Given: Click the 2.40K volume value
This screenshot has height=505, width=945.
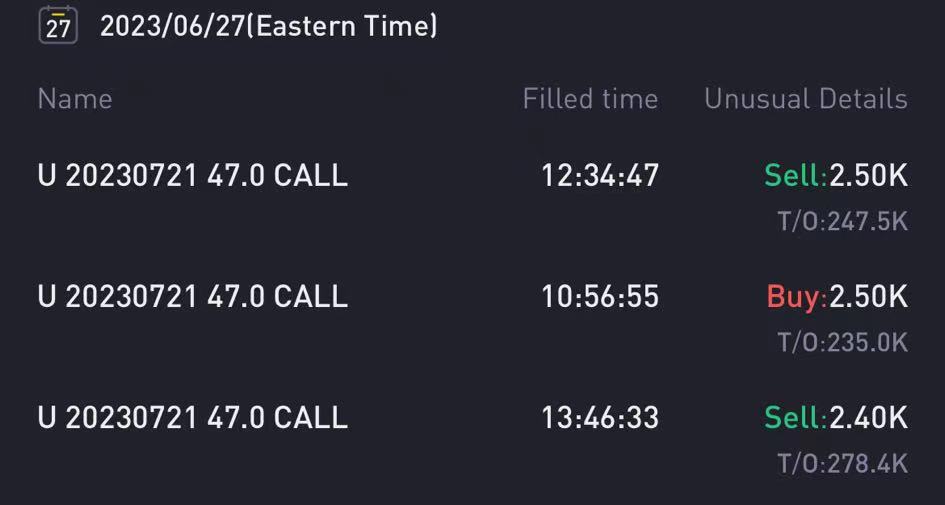Looking at the screenshot, I should (x=868, y=417).
